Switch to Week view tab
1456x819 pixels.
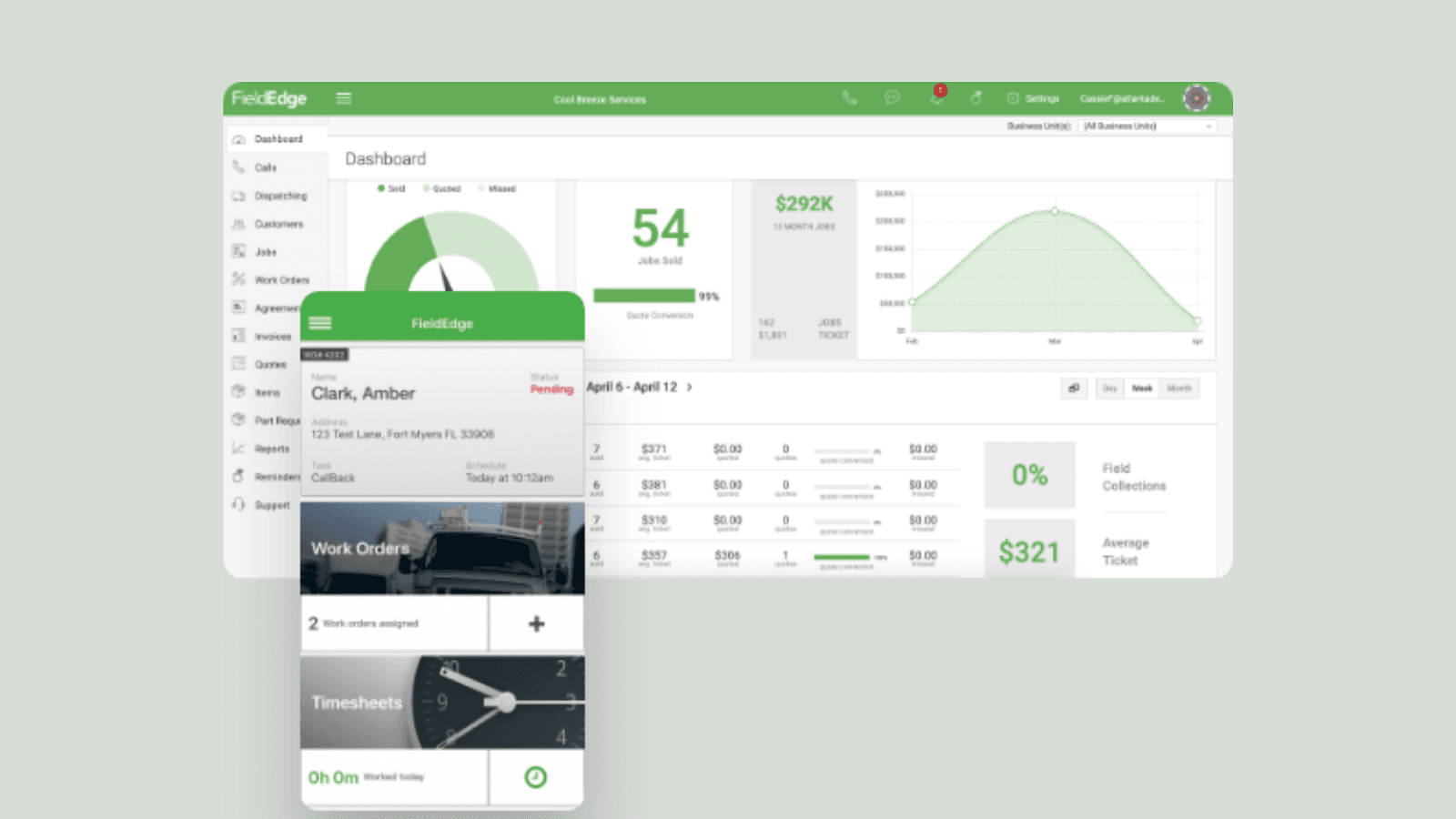point(1142,389)
